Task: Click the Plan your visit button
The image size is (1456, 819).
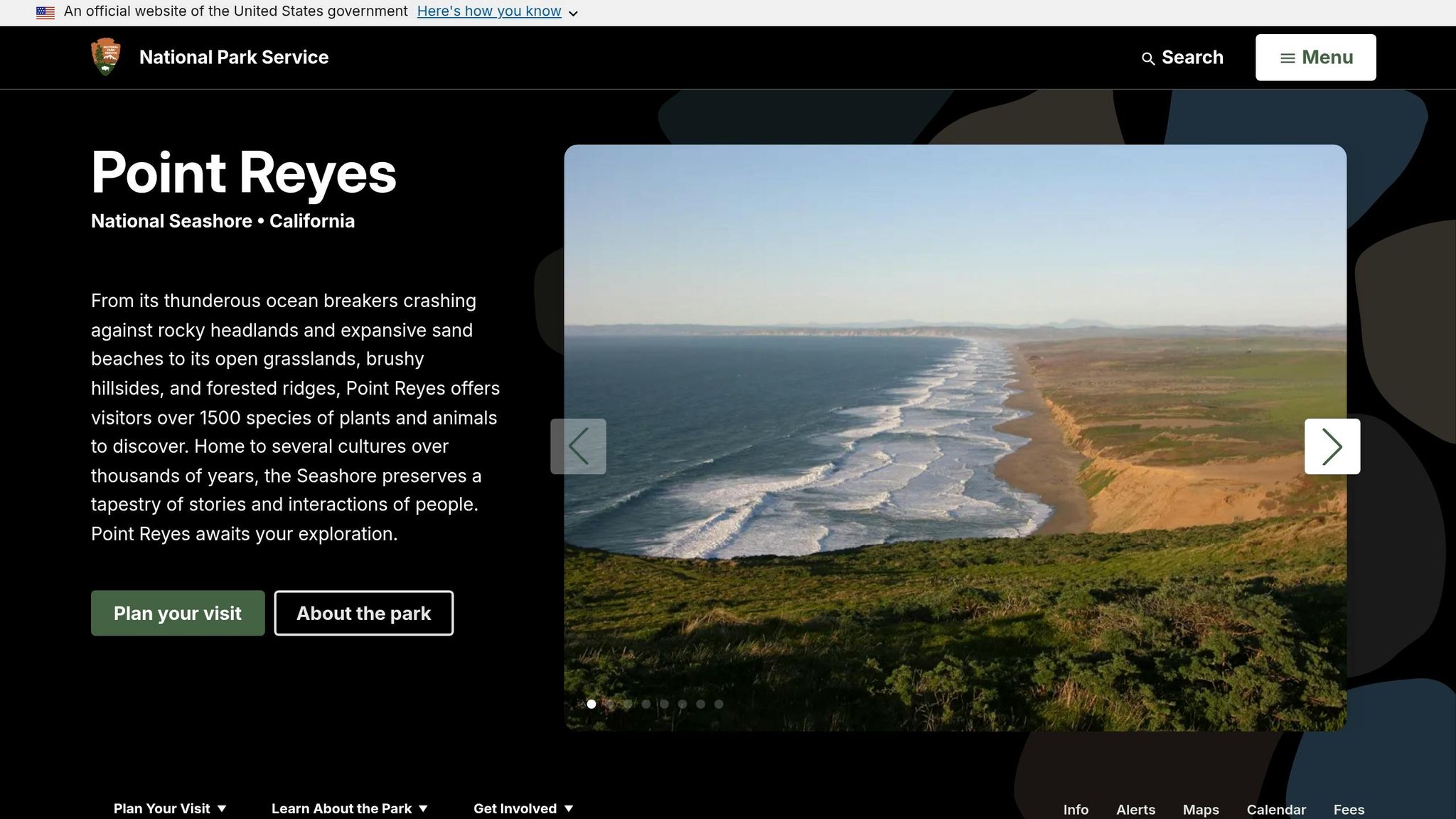Action: (x=178, y=613)
